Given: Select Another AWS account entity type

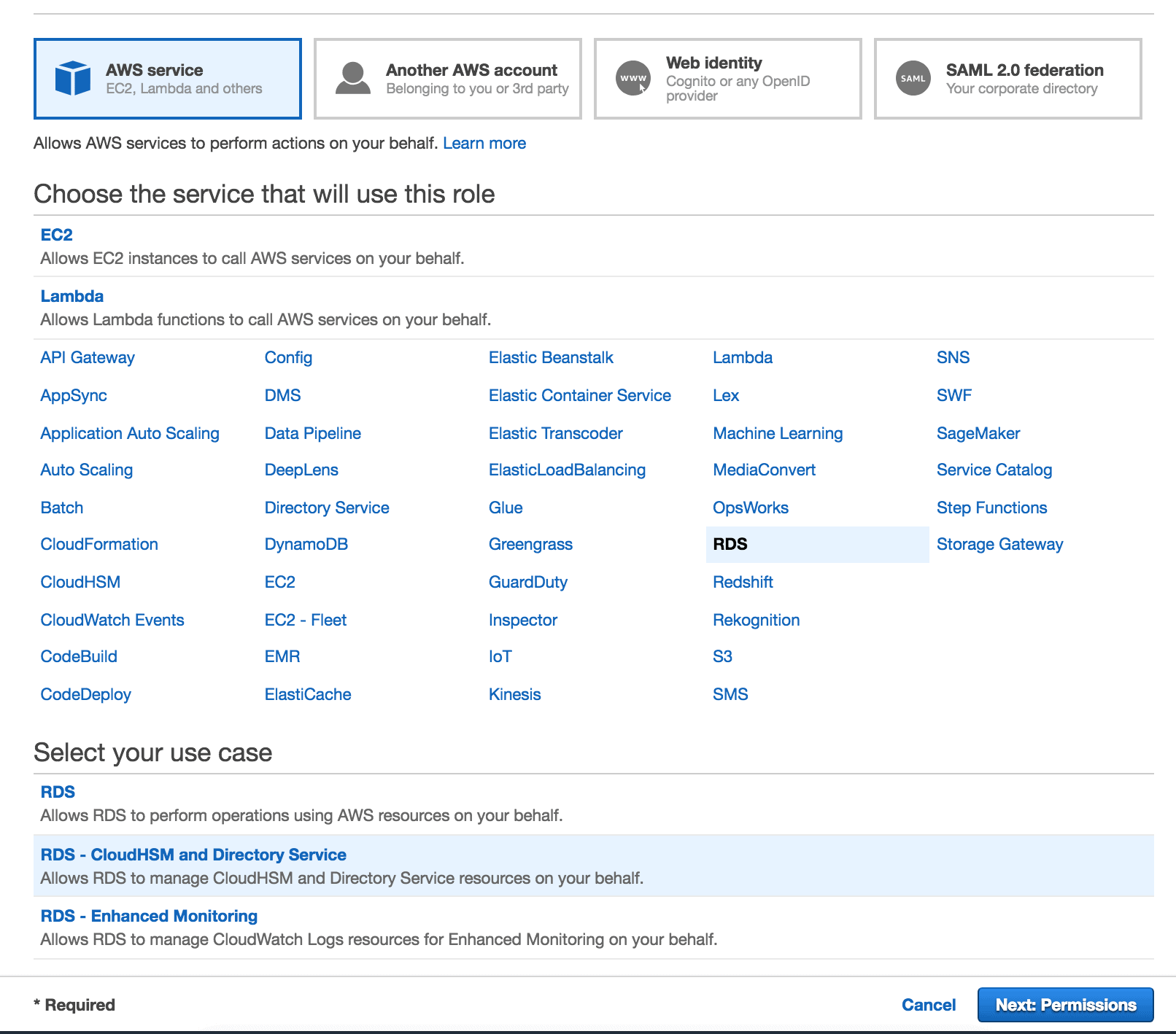Looking at the screenshot, I should [448, 79].
